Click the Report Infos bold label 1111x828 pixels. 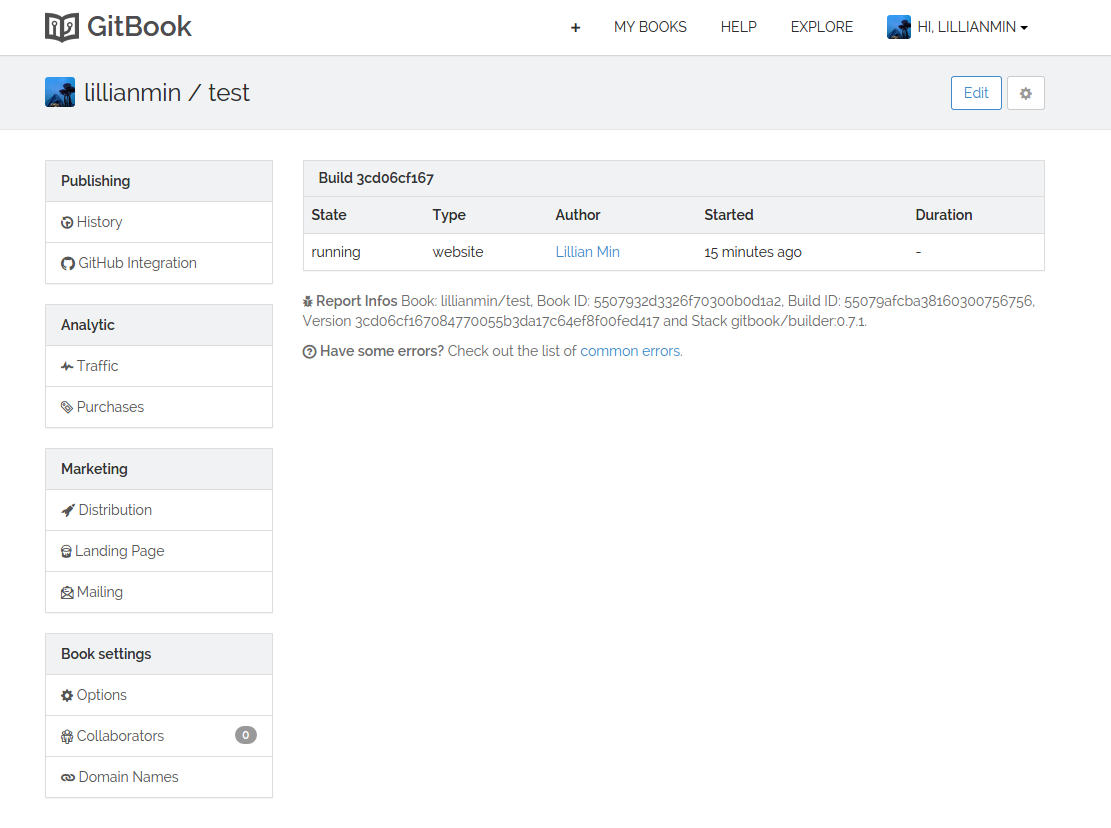pyautogui.click(x=356, y=302)
